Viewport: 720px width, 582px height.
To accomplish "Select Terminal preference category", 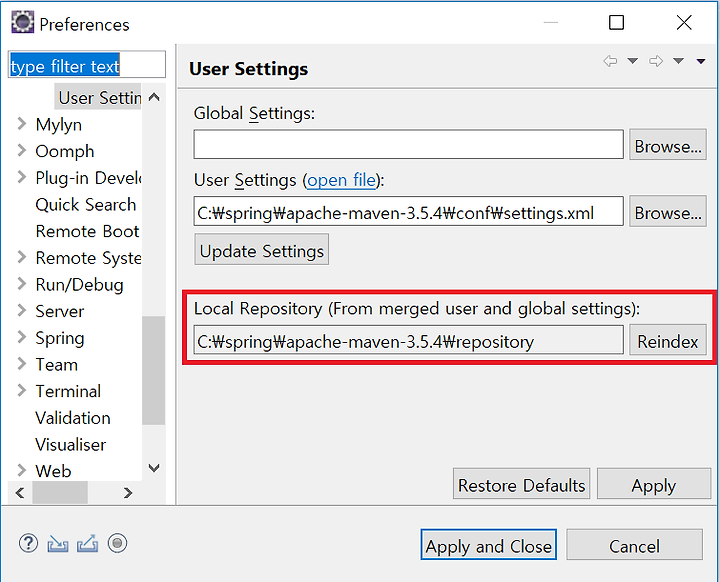I will point(68,391).
